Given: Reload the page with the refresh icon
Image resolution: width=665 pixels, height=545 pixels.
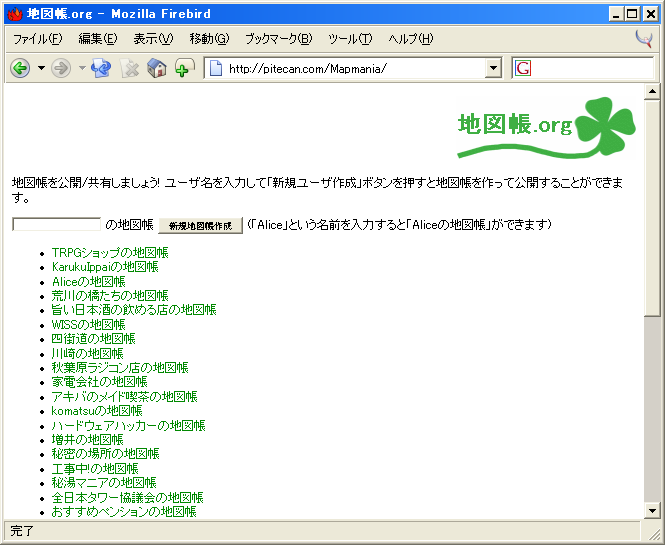Looking at the screenshot, I should (101, 68).
